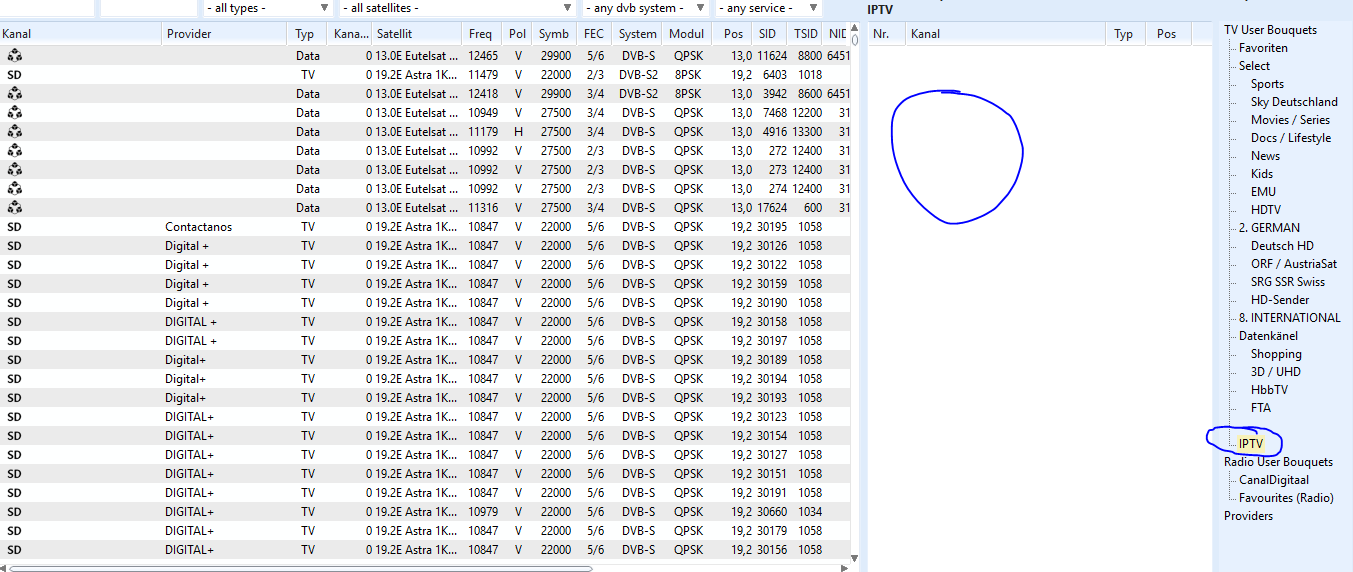Click the SD icon in the Contactanos row
The image size is (1353, 572).
(14, 227)
